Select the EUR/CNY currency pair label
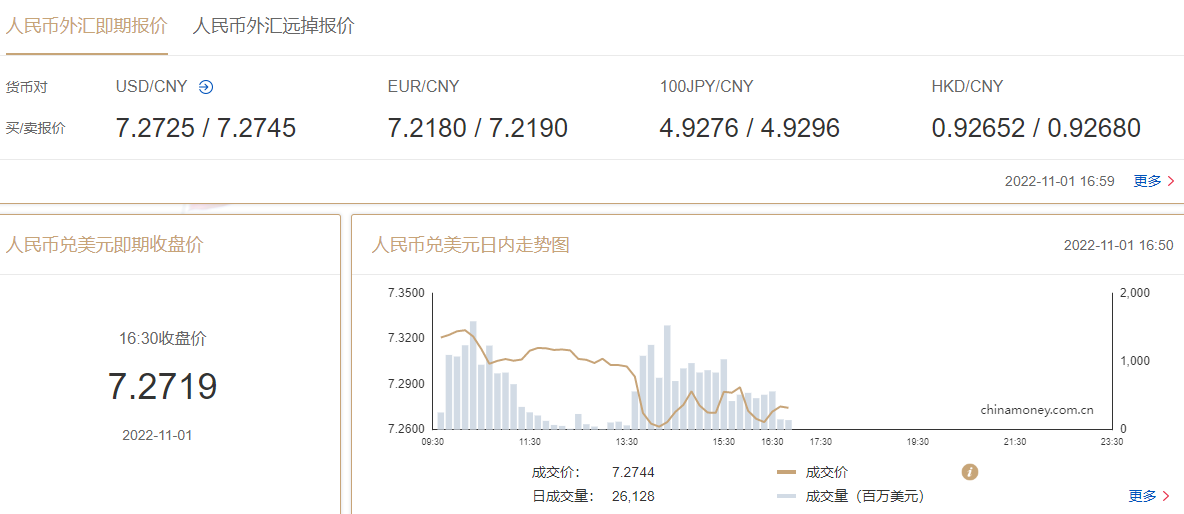The height and width of the screenshot is (514, 1184). (x=423, y=87)
